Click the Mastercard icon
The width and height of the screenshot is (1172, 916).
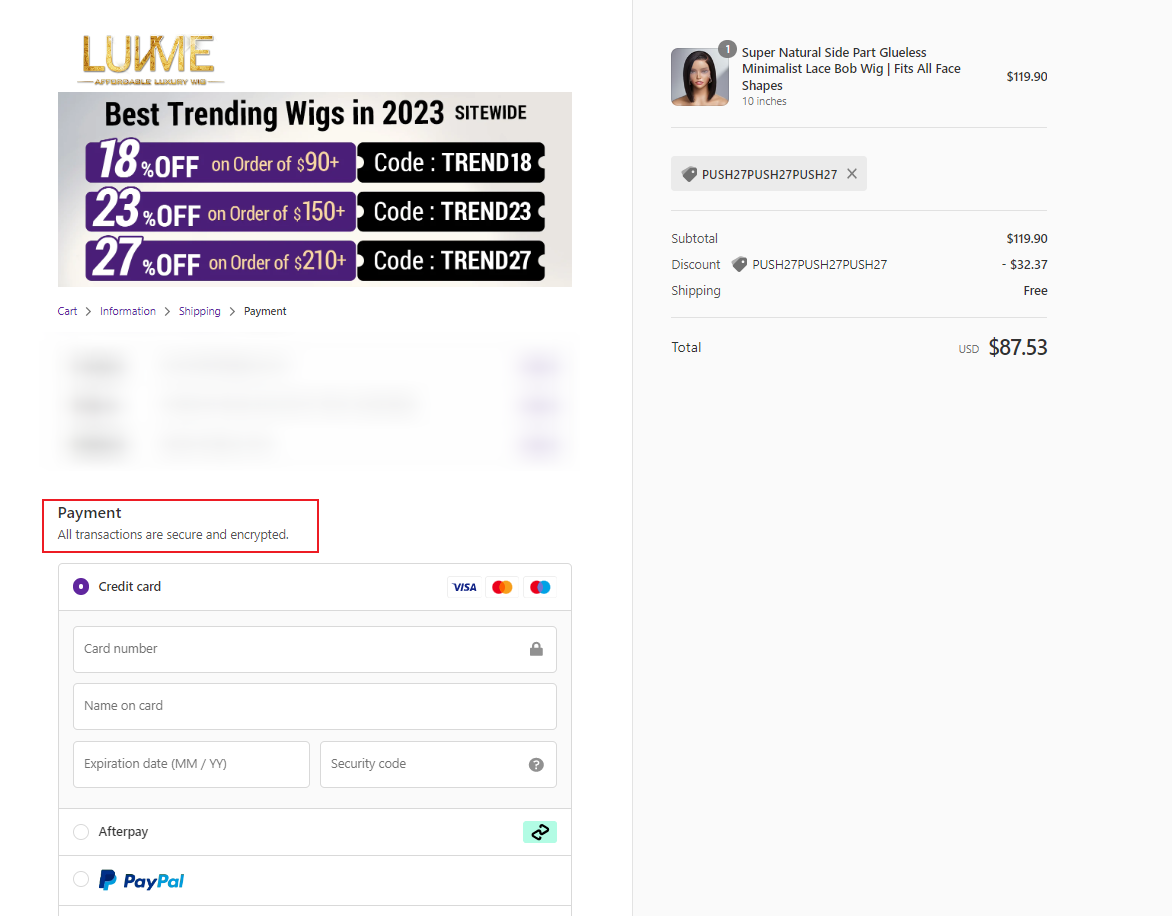[502, 587]
